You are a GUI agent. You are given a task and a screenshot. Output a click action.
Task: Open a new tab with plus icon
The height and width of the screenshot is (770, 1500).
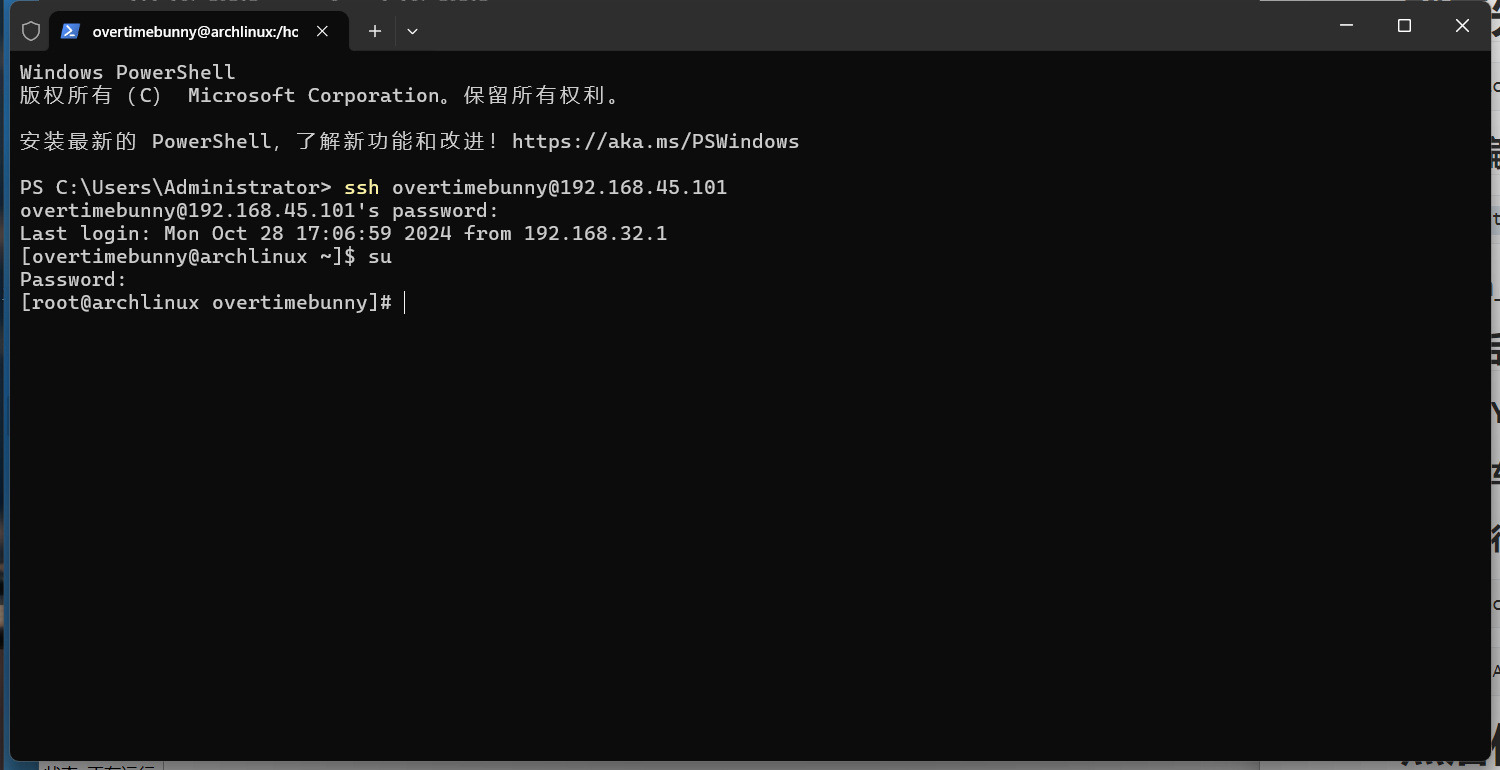click(x=375, y=31)
